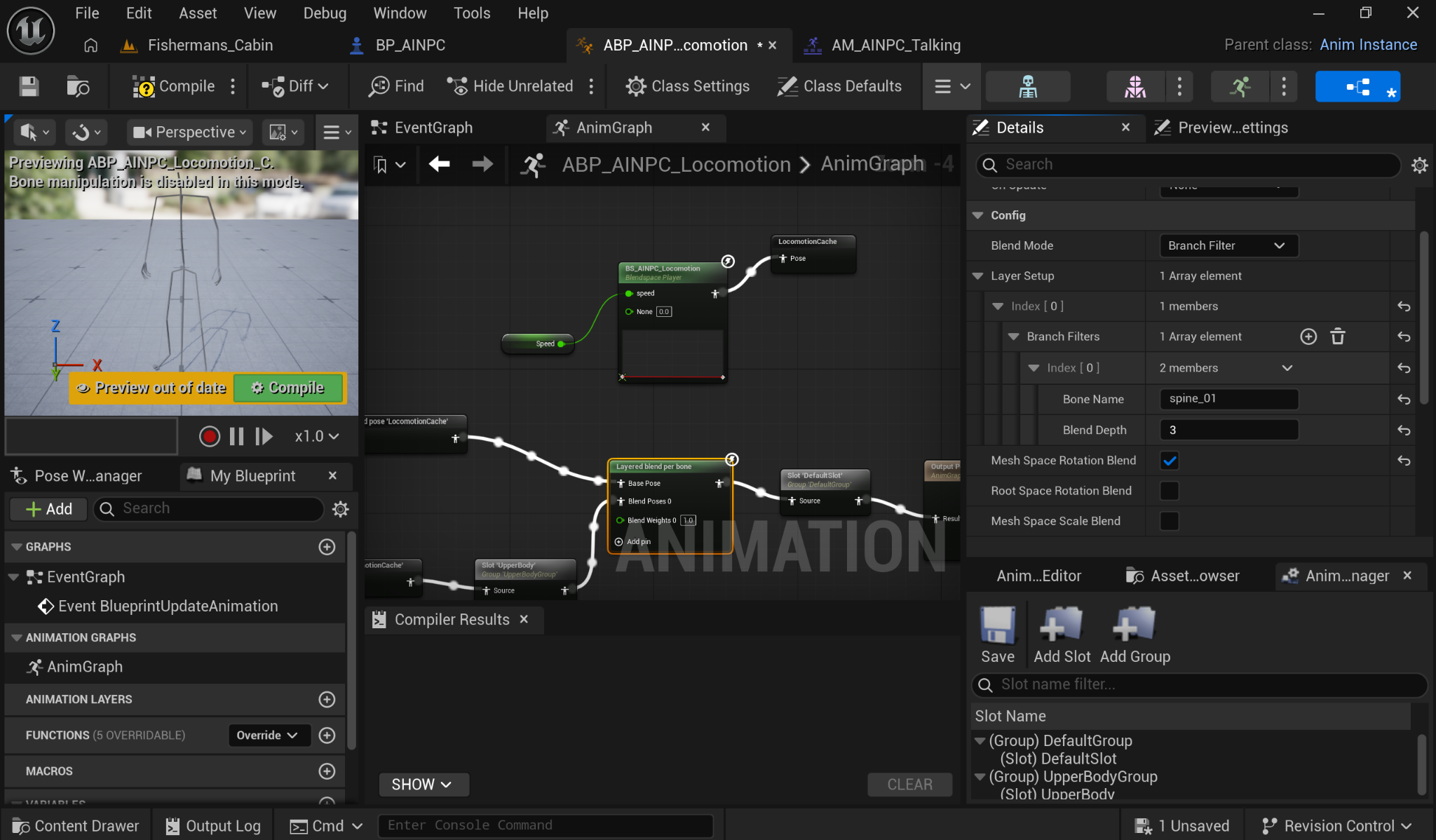Collapse the Config section

pos(978,215)
